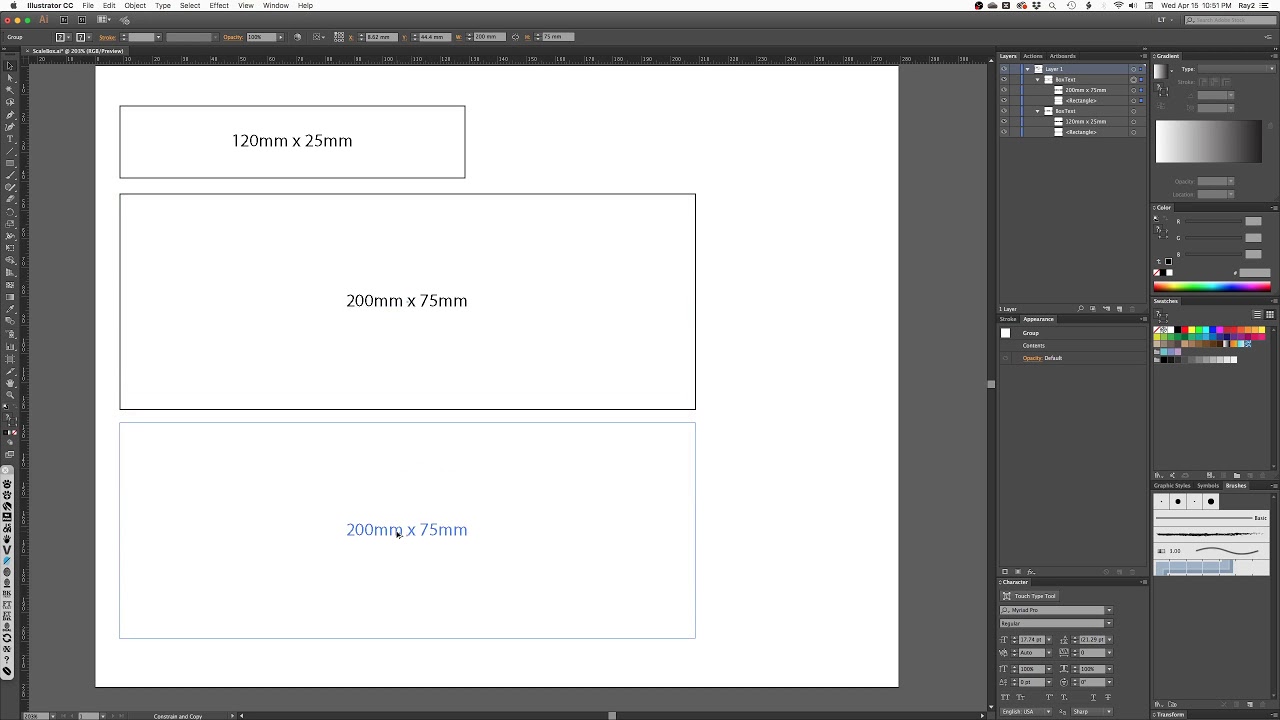This screenshot has width=1280, height=720.
Task: Switch to the Actions tab
Action: coord(1033,56)
